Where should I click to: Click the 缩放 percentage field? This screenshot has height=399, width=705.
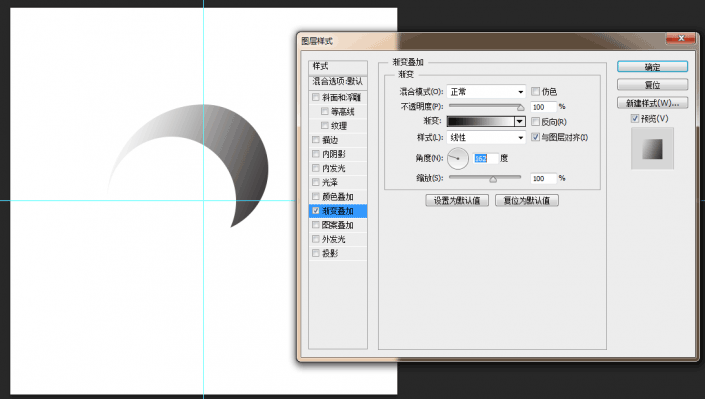click(x=543, y=178)
